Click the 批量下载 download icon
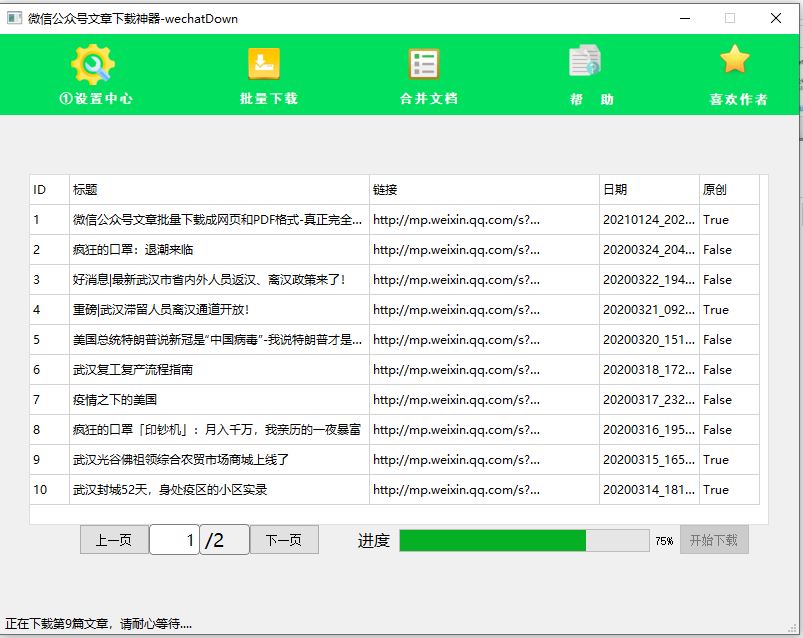The width and height of the screenshot is (803, 638). point(264,63)
